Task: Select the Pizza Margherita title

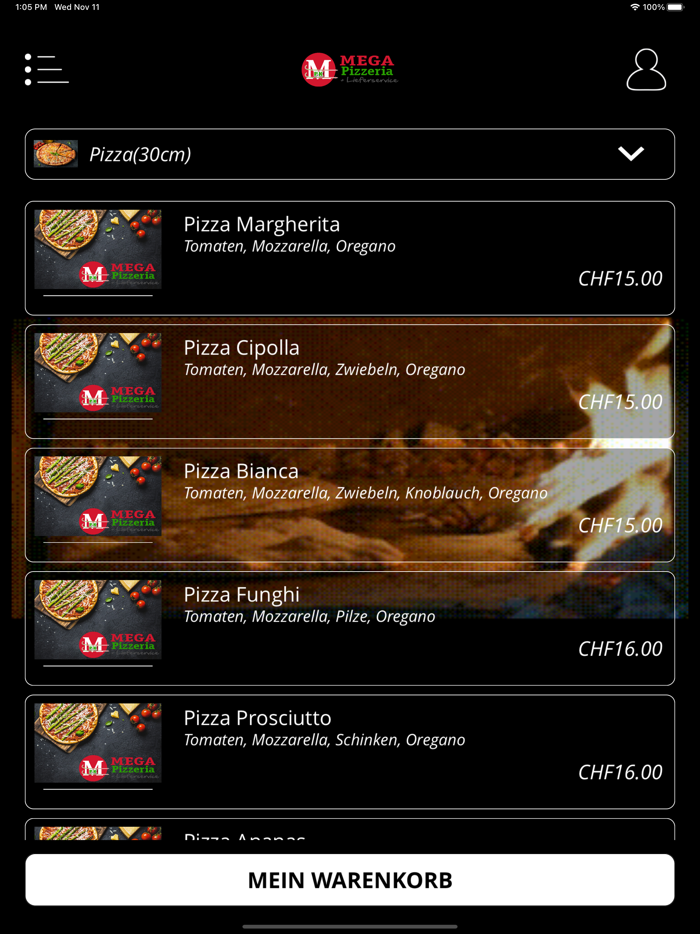Action: coord(262,224)
